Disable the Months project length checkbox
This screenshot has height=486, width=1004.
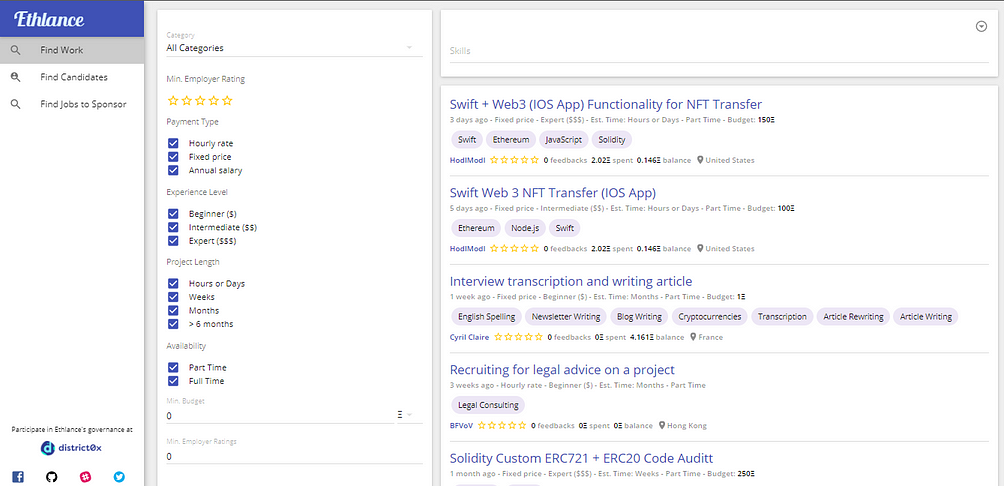173,311
